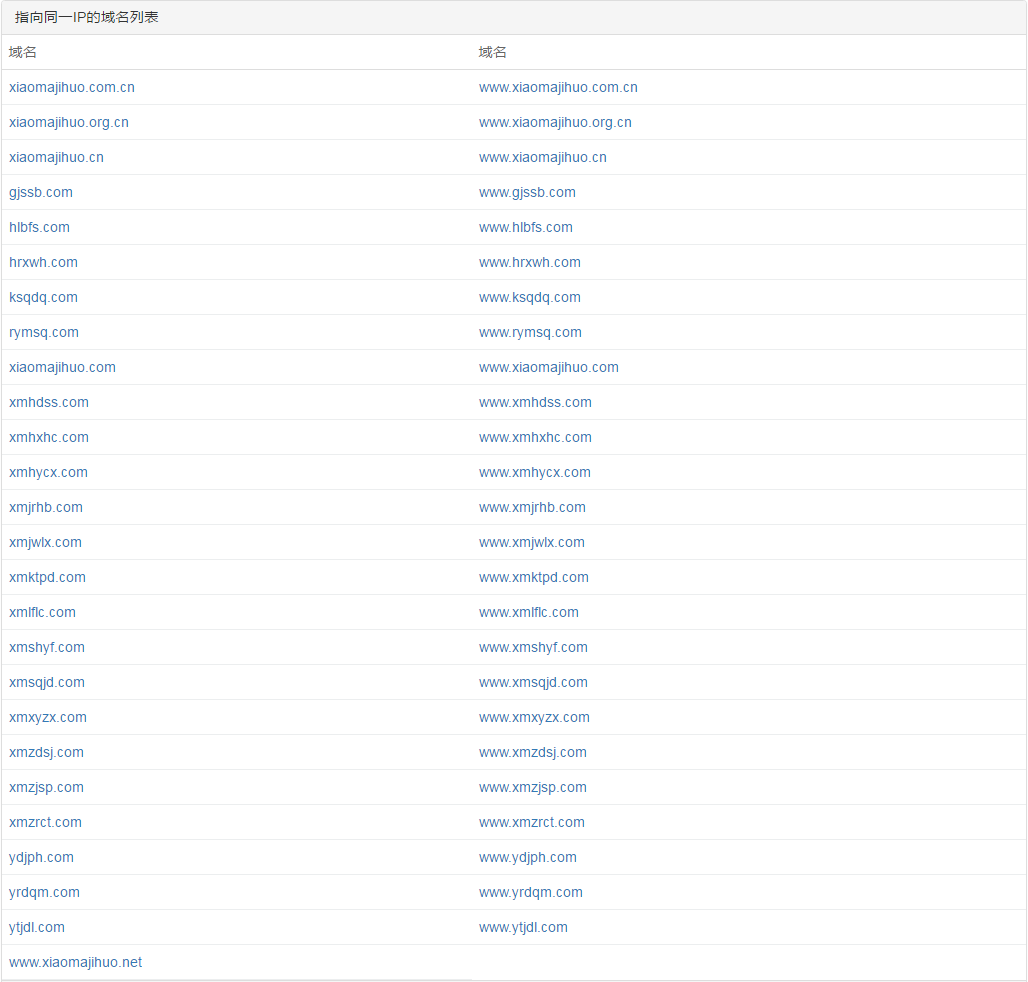Visit www.xmzdsj.com
The height and width of the screenshot is (982, 1028).
[x=533, y=753]
